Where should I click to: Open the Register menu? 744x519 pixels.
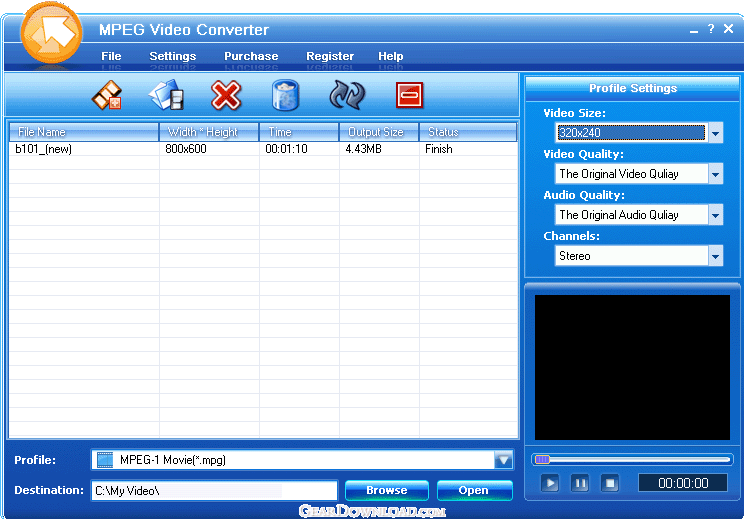coord(330,56)
